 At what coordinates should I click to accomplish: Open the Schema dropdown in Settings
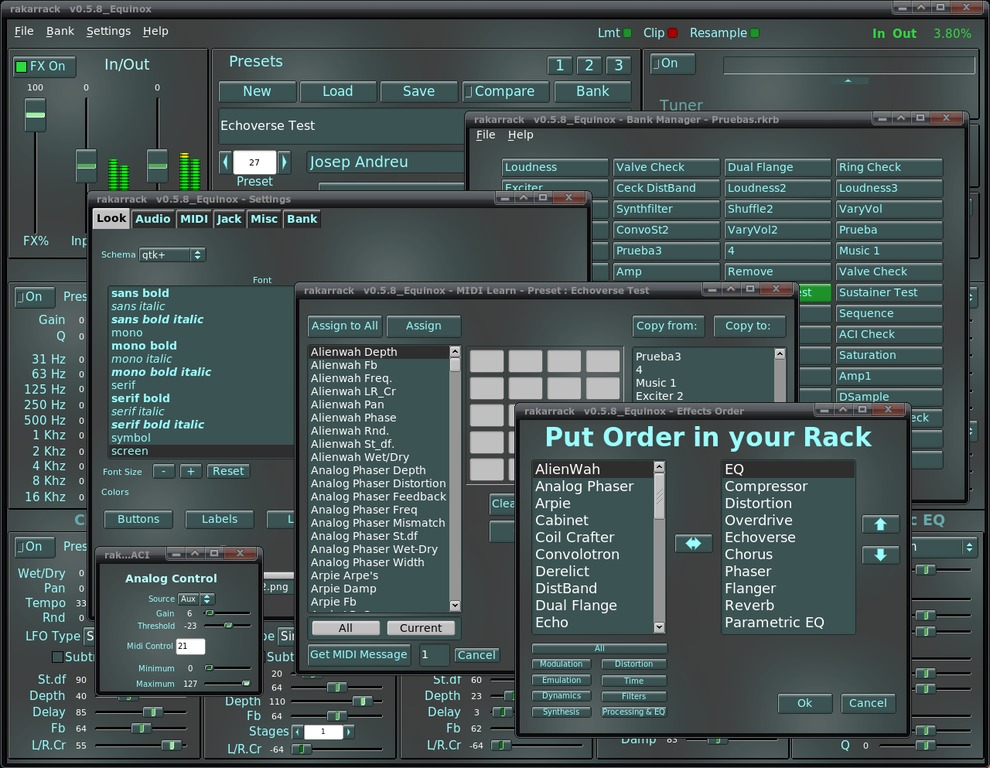172,255
